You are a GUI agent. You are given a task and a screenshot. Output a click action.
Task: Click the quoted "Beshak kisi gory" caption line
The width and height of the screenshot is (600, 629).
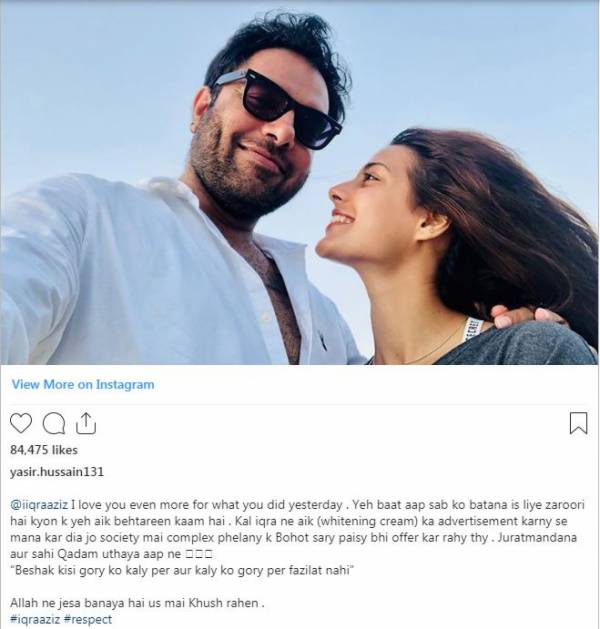[x=182, y=570]
